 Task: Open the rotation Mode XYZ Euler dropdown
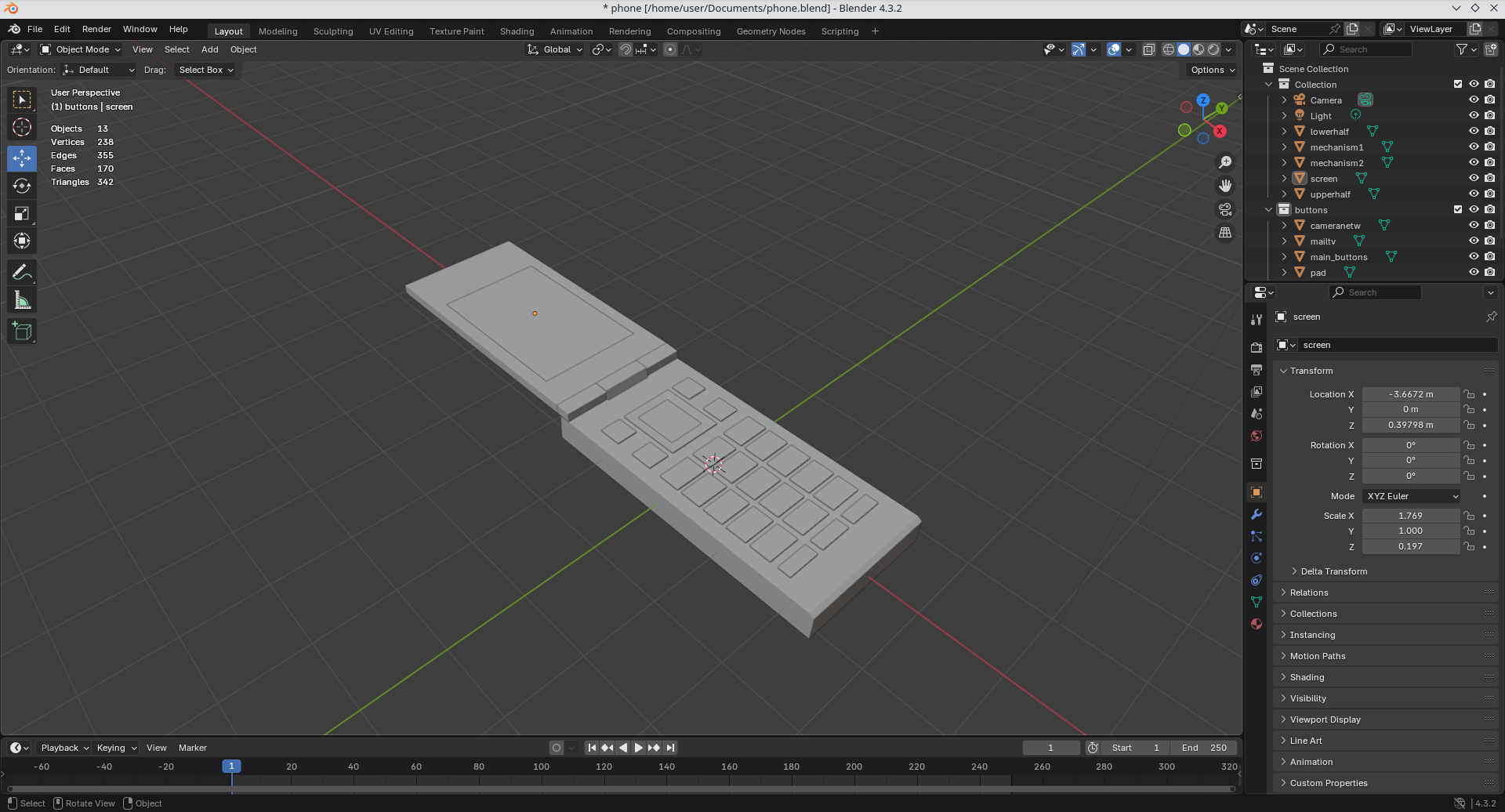(x=1411, y=496)
